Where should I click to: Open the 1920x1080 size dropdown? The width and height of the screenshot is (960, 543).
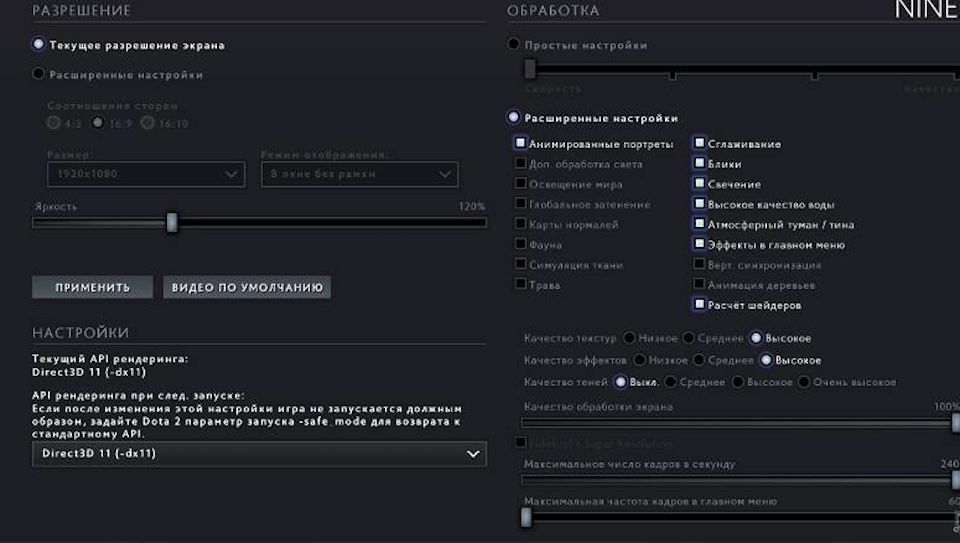tap(145, 174)
